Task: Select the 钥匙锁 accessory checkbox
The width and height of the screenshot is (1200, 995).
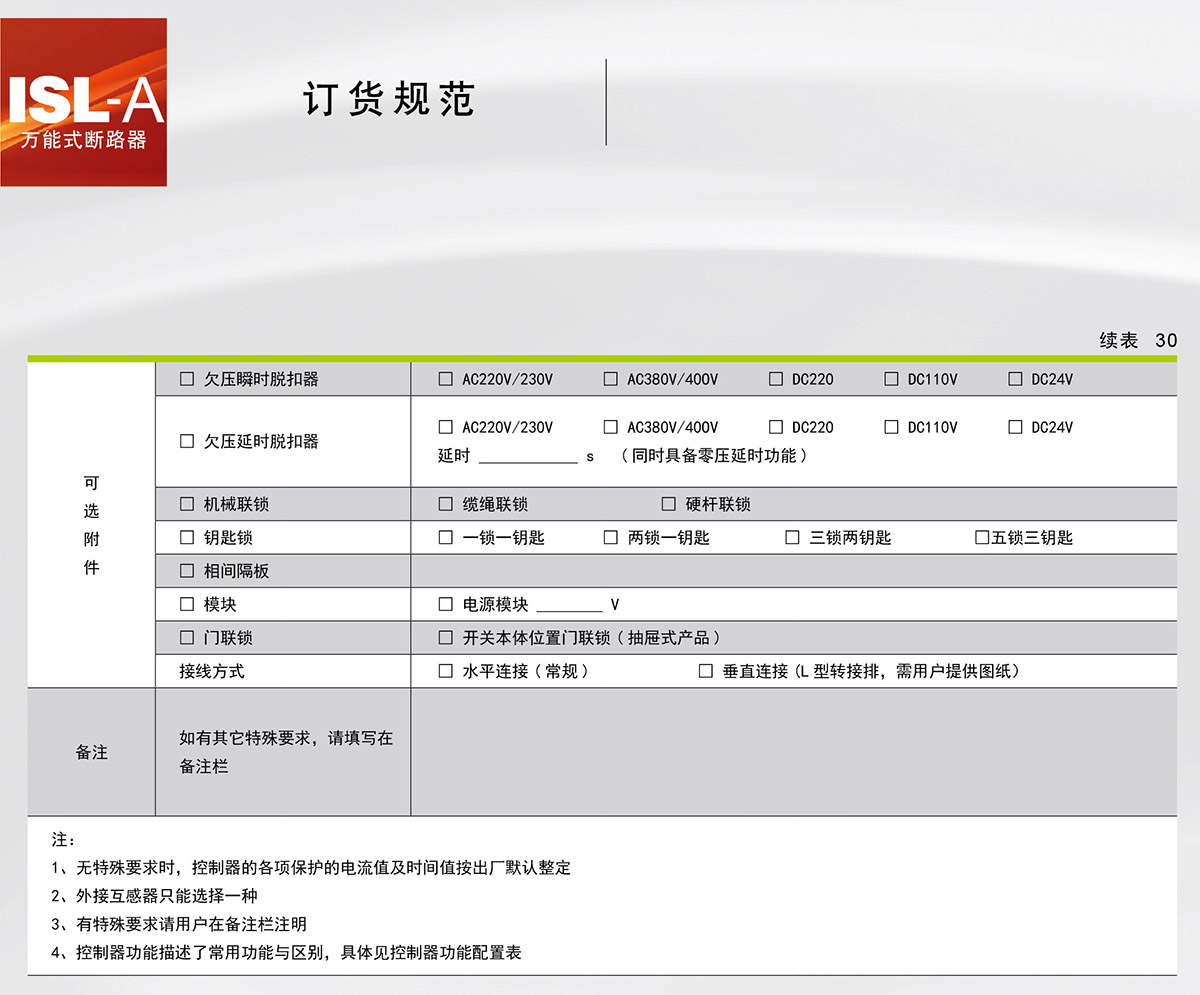Action: [187, 537]
